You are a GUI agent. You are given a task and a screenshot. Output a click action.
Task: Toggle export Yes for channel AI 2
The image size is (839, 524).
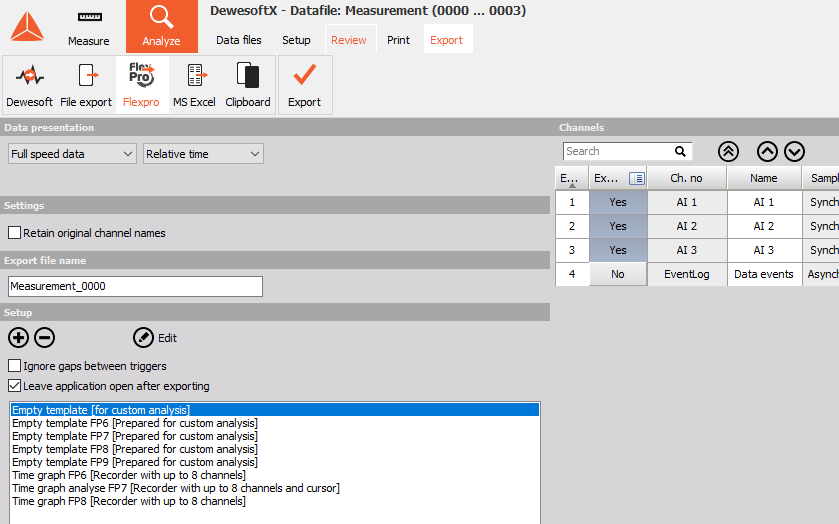click(618, 226)
